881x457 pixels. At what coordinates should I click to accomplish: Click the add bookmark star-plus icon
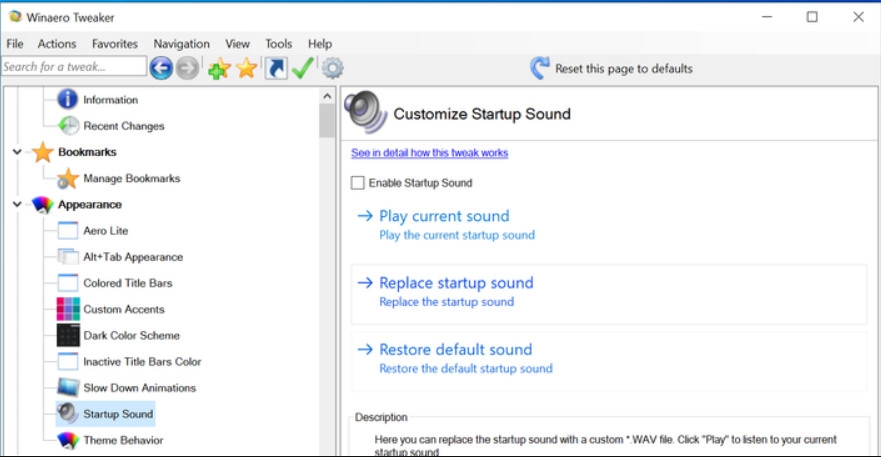point(219,68)
